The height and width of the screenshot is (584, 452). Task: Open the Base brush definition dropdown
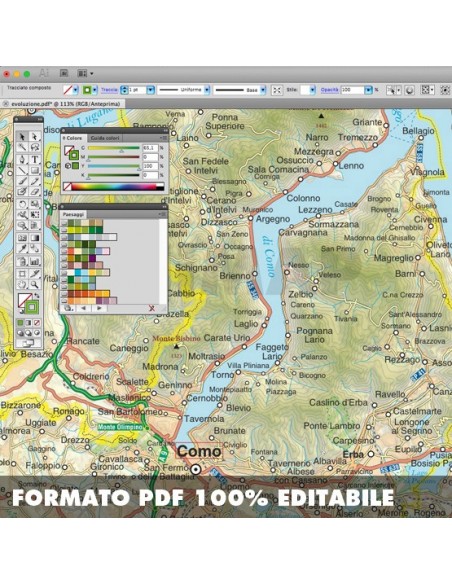tap(263, 90)
